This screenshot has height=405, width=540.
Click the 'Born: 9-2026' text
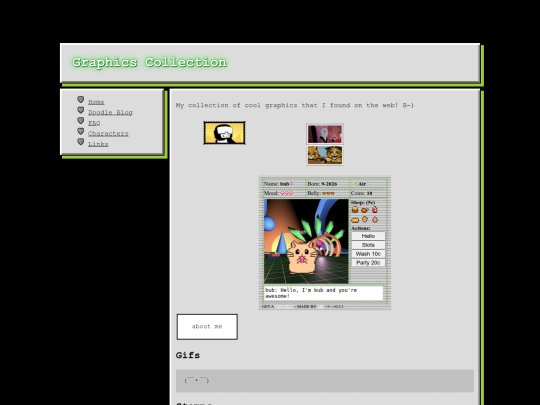(322, 184)
